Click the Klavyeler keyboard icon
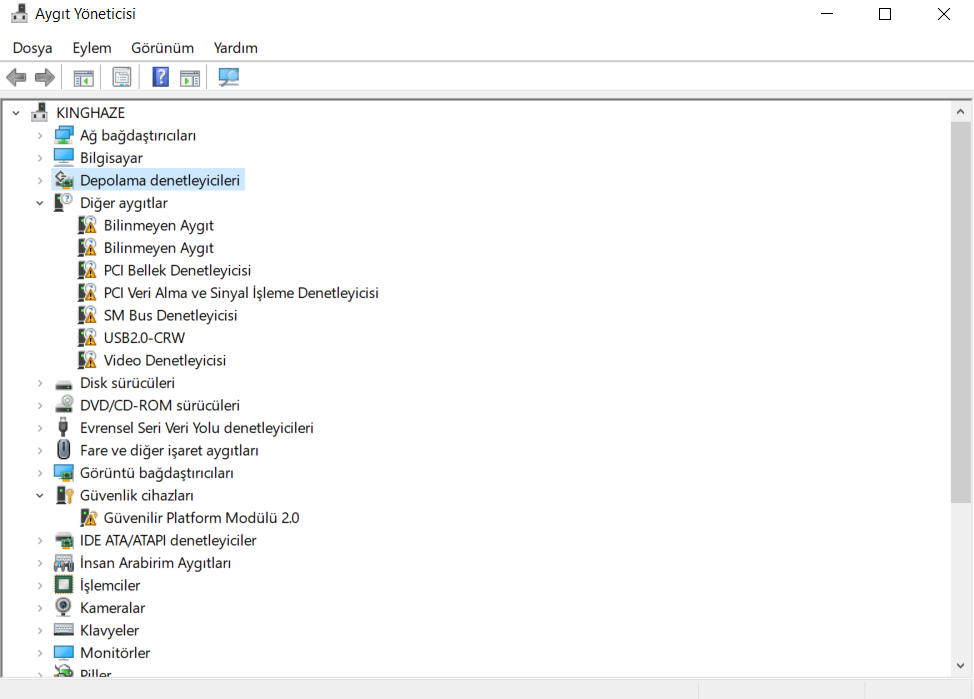974x699 pixels. point(63,629)
